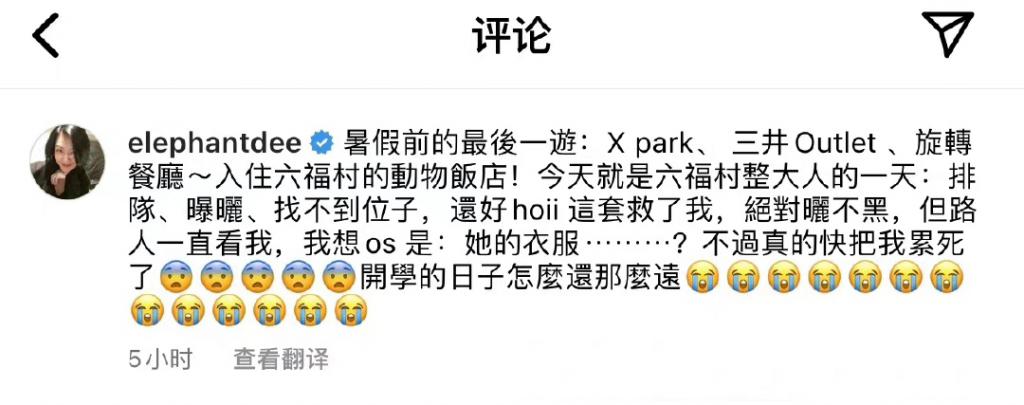Tap the last fearful face emoji before 開學

[x=340, y=277]
